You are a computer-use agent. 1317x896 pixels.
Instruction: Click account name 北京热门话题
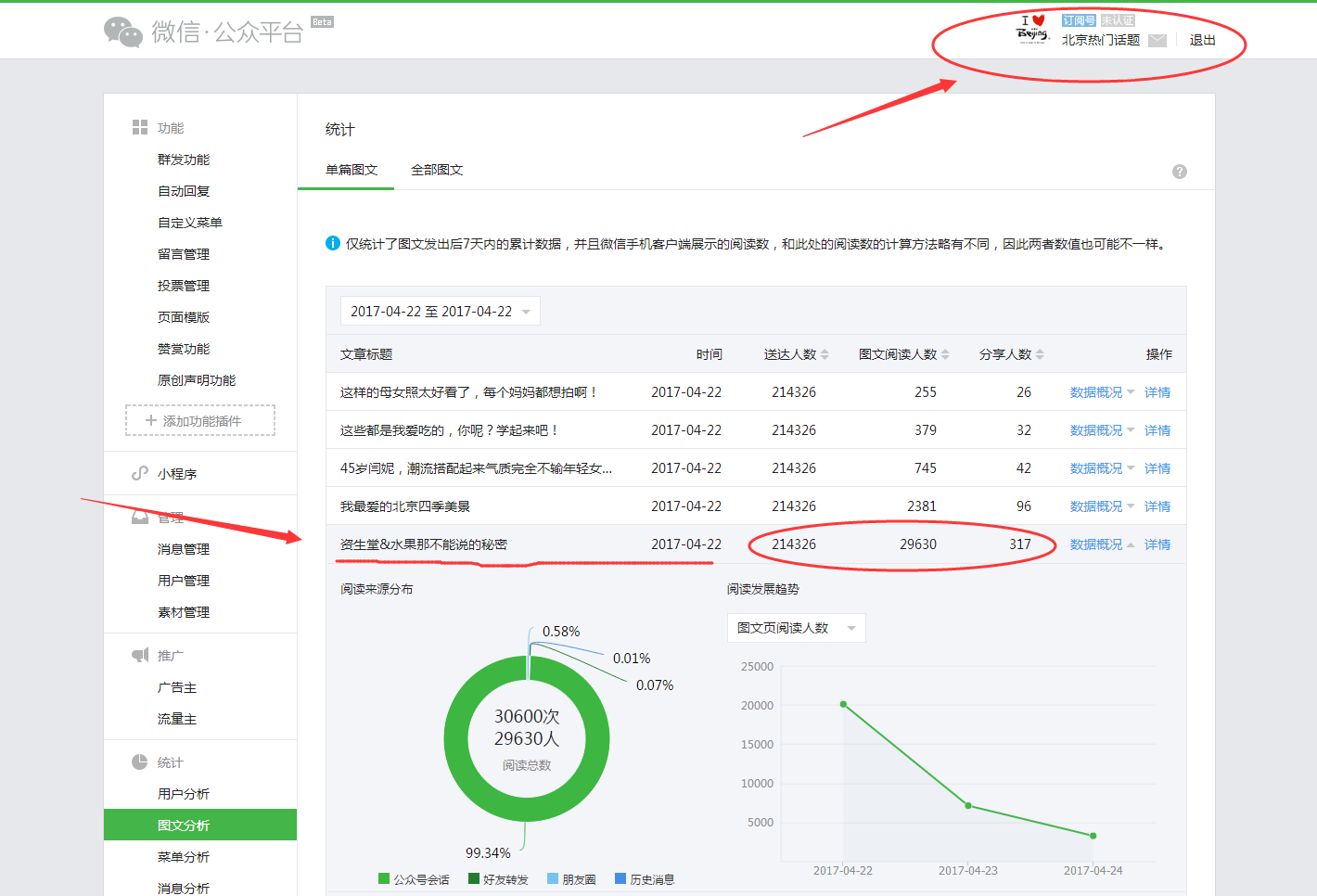pos(1101,40)
